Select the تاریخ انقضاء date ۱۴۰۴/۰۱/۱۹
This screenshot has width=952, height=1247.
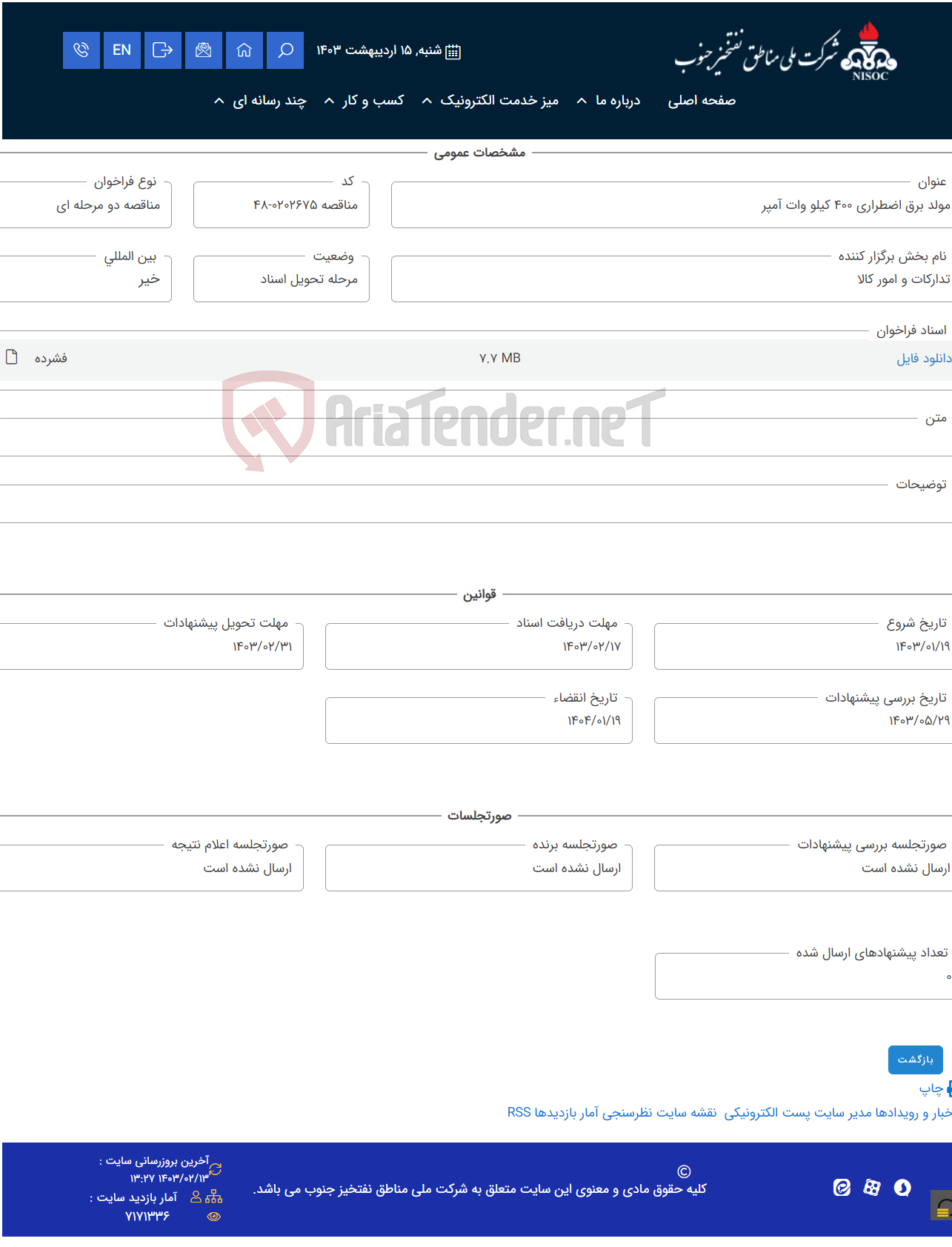point(594,721)
